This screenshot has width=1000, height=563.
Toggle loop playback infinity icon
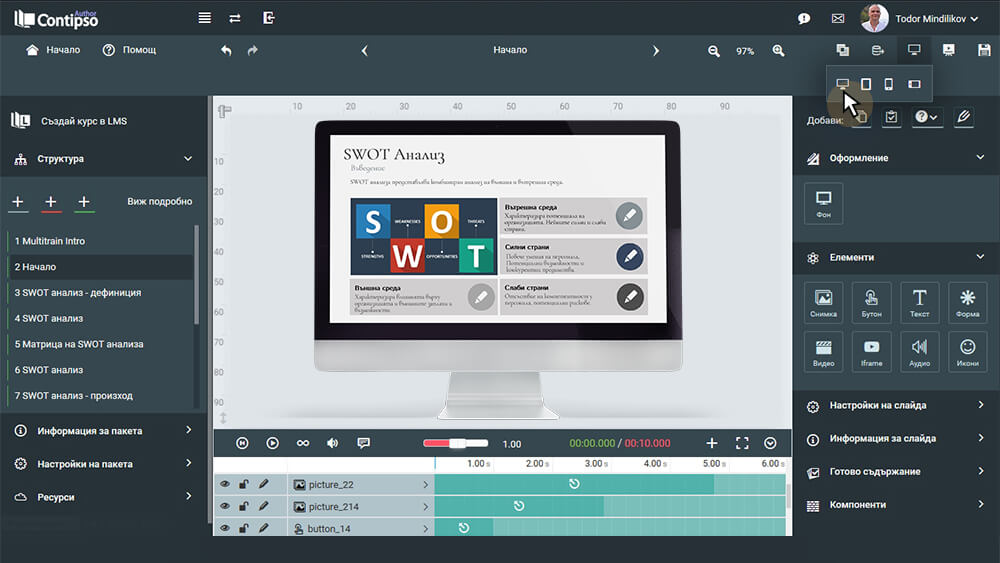[x=302, y=443]
